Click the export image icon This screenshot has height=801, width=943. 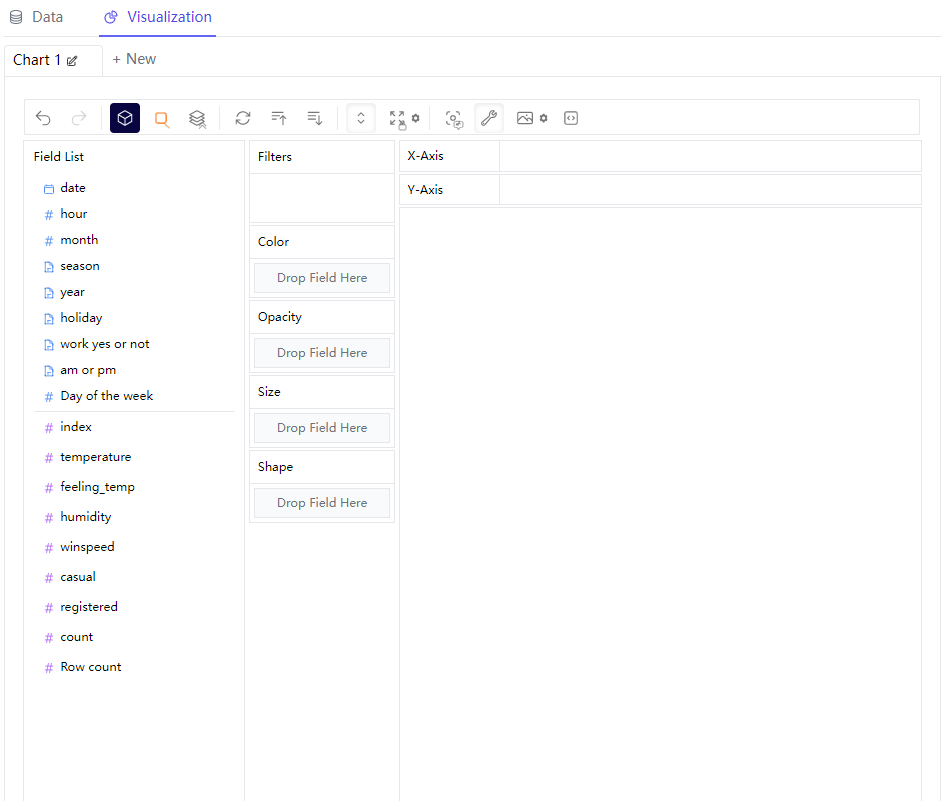coord(525,118)
